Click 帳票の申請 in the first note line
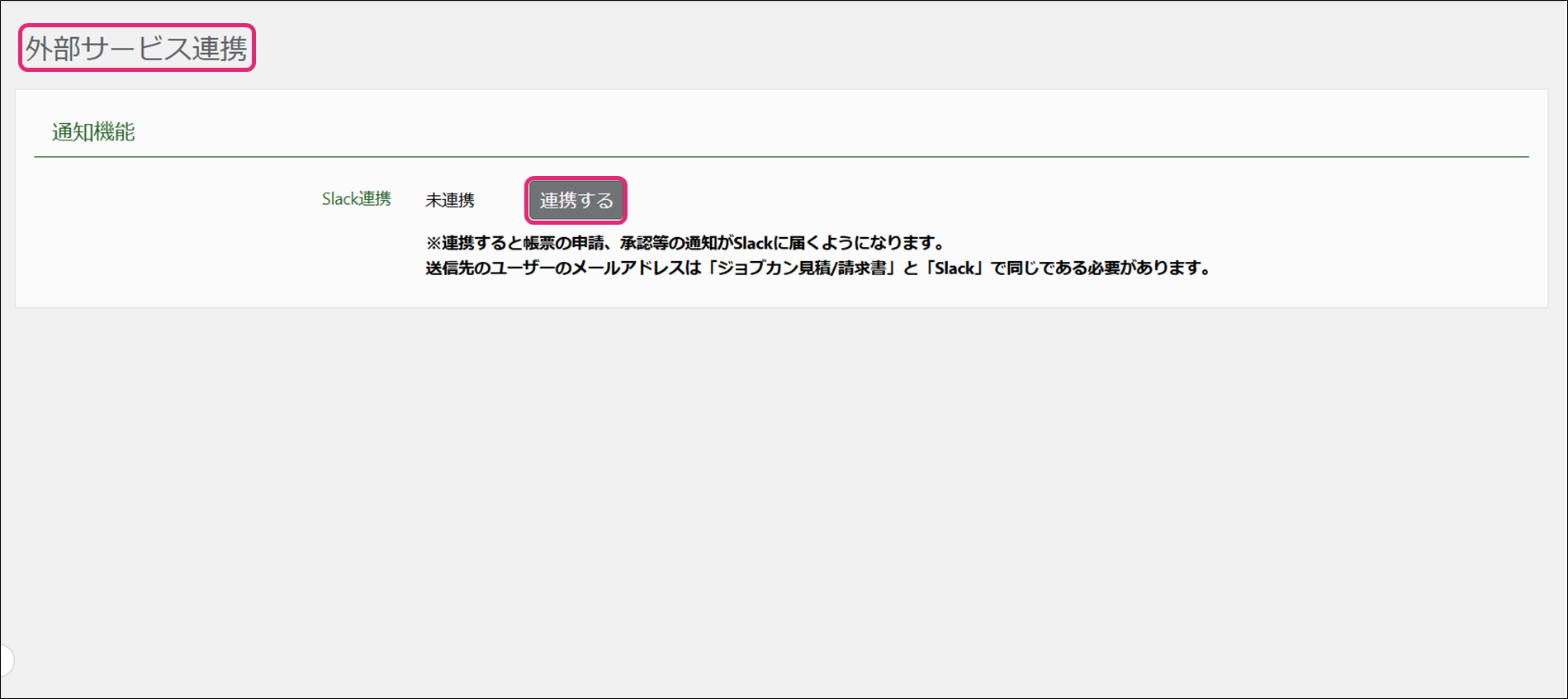This screenshot has height=699, width=1568. click(563, 243)
